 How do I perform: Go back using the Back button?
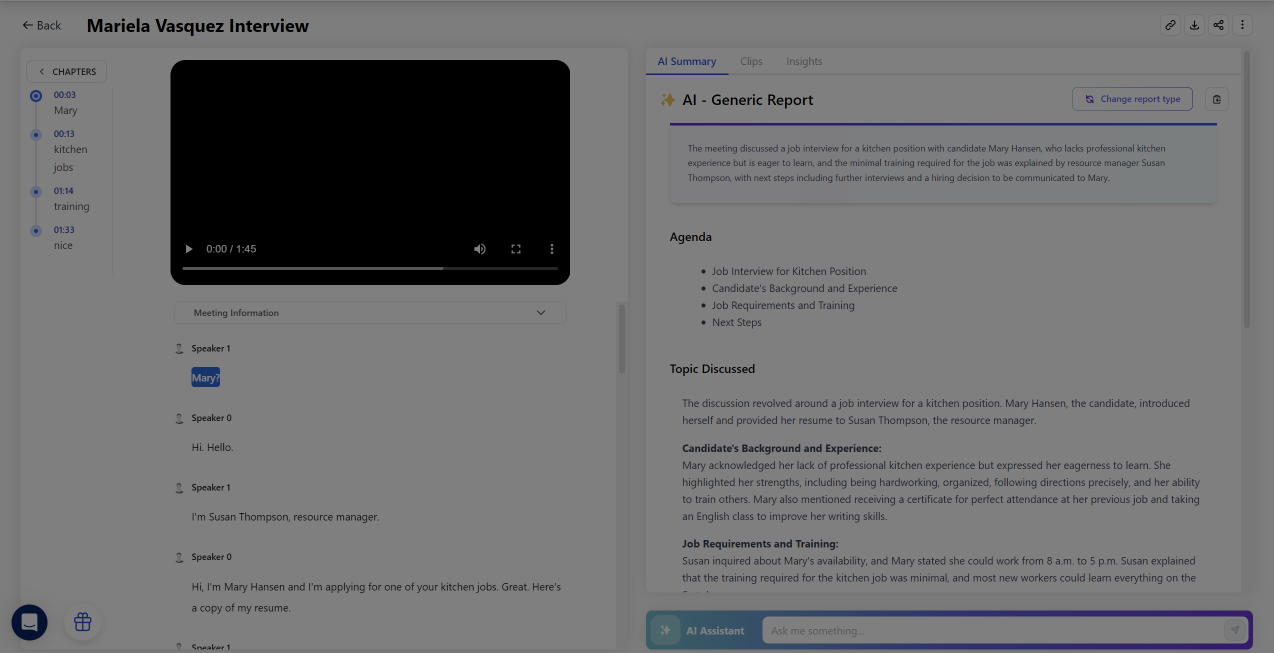42,26
